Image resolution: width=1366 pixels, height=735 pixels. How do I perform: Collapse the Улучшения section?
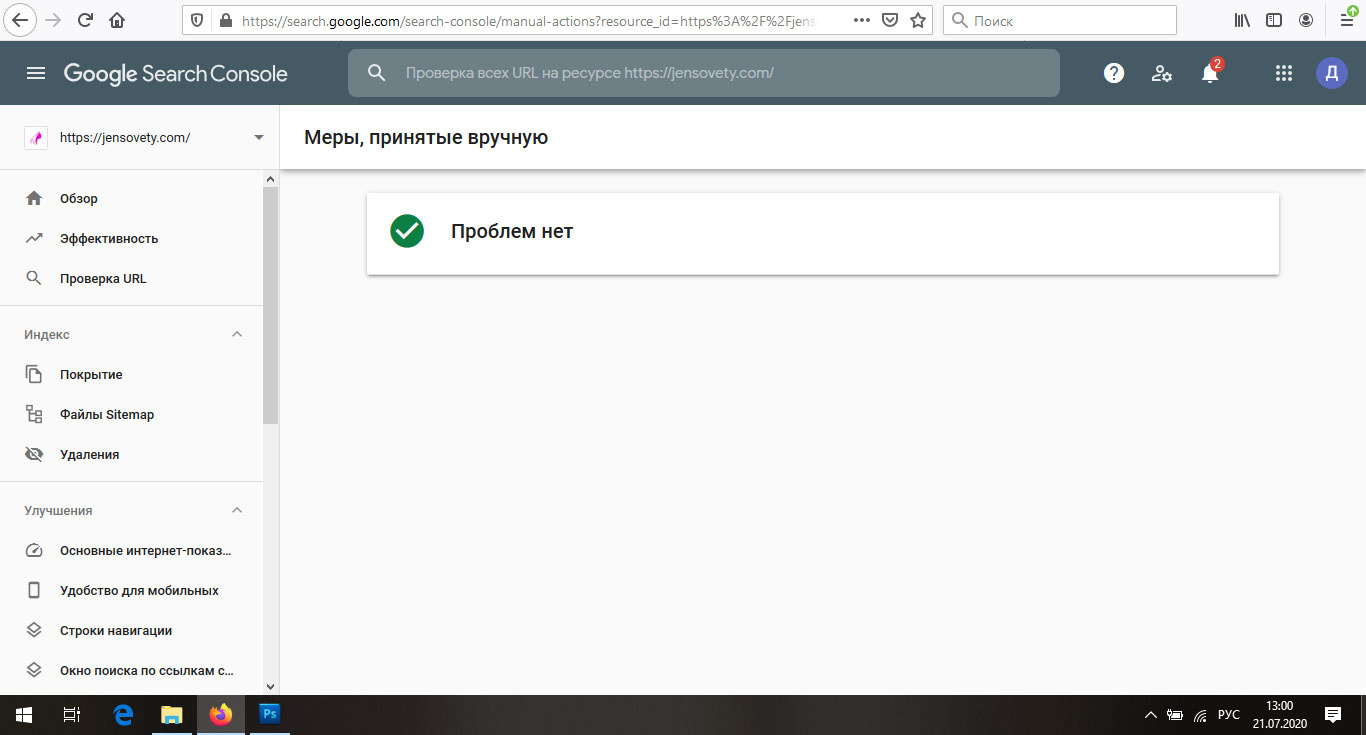(237, 510)
